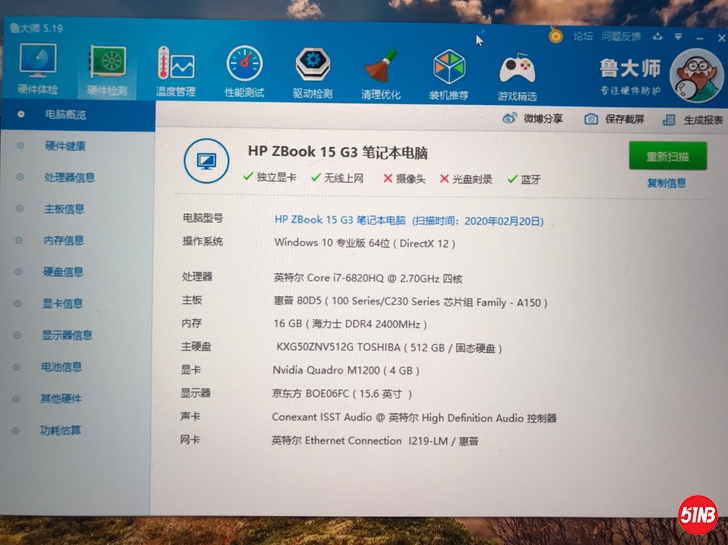This screenshot has height=545, width=728.
Task: Click the 复制信息 link
Action: [x=666, y=183]
